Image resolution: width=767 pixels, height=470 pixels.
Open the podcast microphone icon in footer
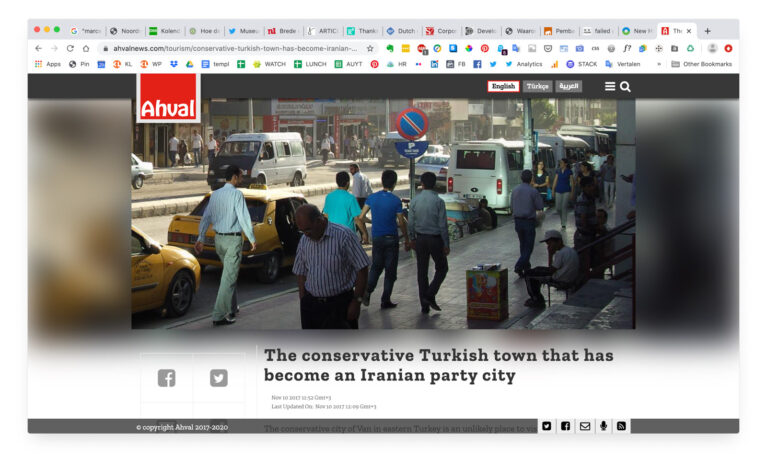(603, 426)
